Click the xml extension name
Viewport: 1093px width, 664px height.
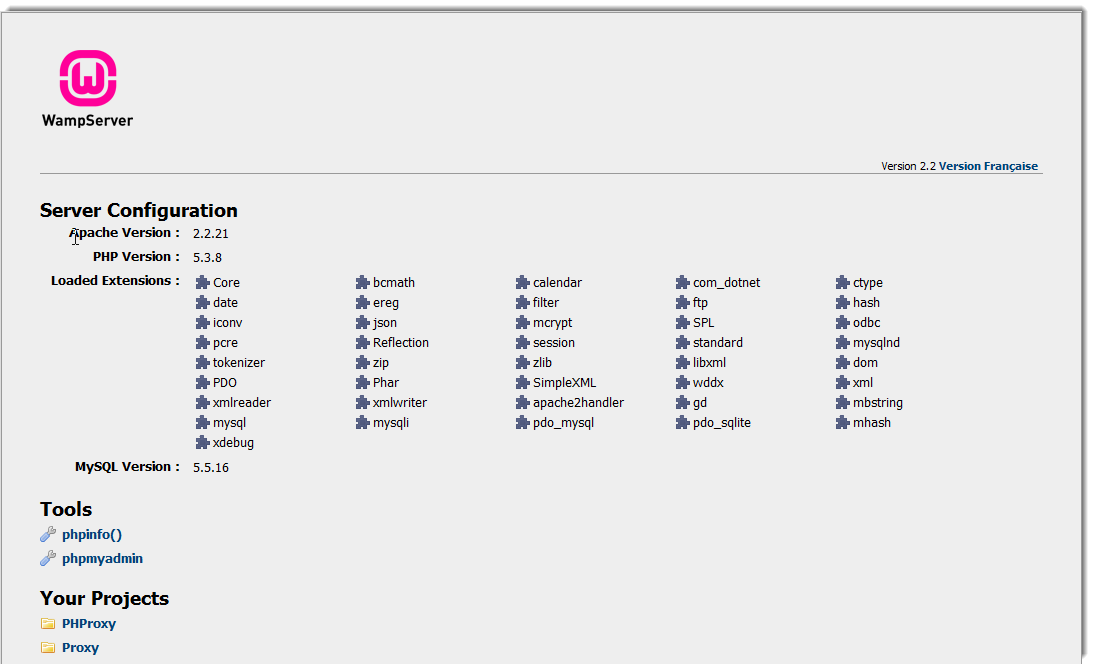(x=862, y=383)
